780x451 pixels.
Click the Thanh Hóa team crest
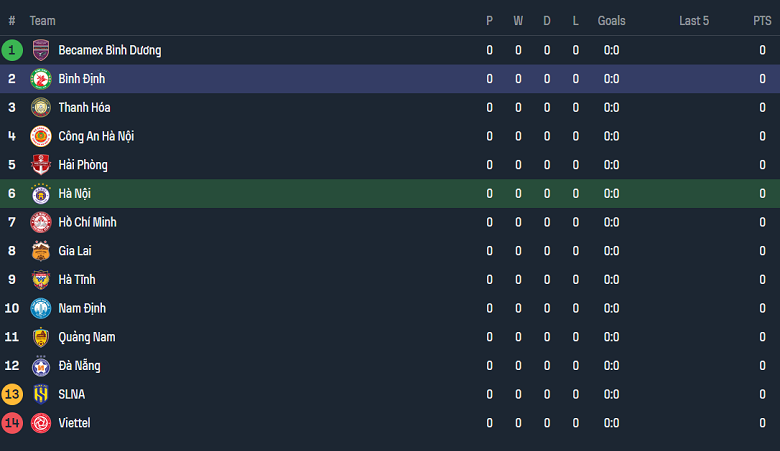pyautogui.click(x=41, y=108)
